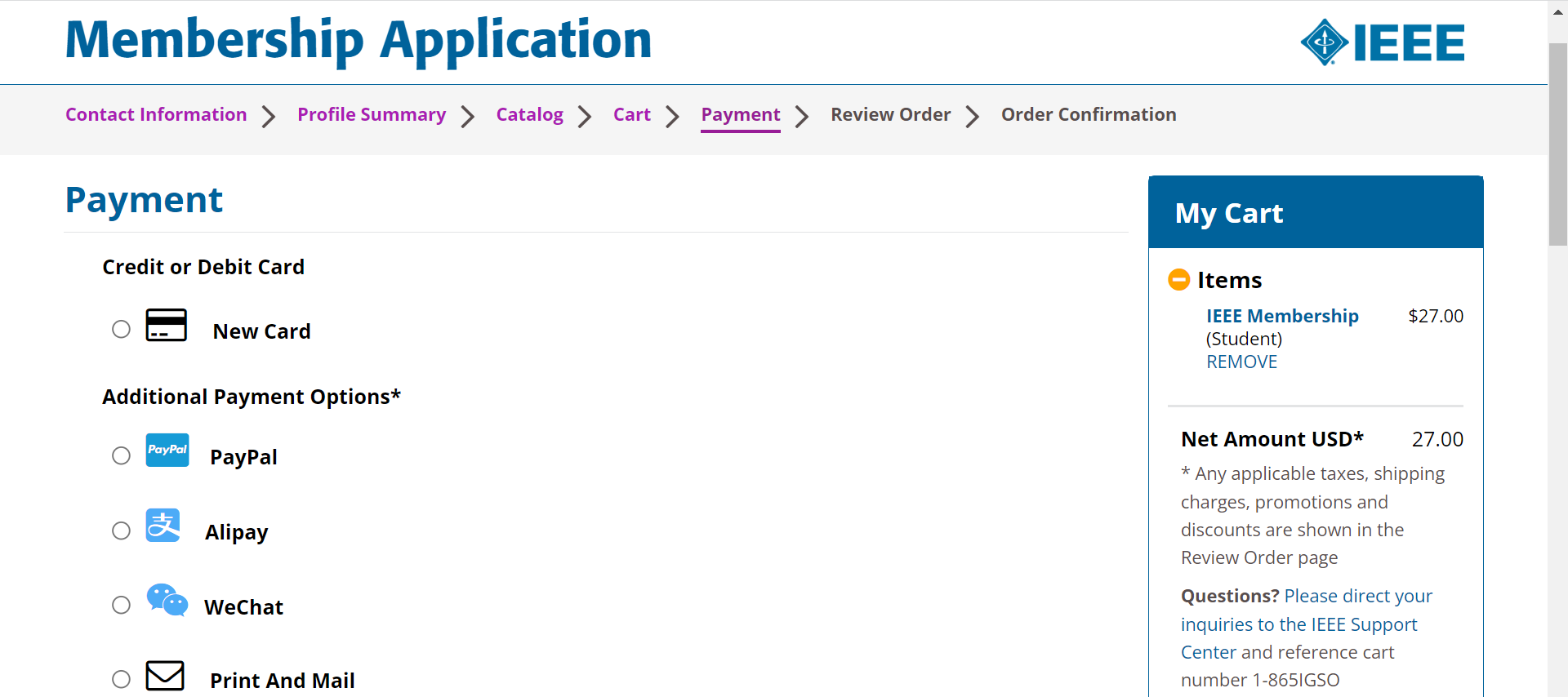Return to the Catalog step
Screen dimensions: 1568x697
pos(530,114)
